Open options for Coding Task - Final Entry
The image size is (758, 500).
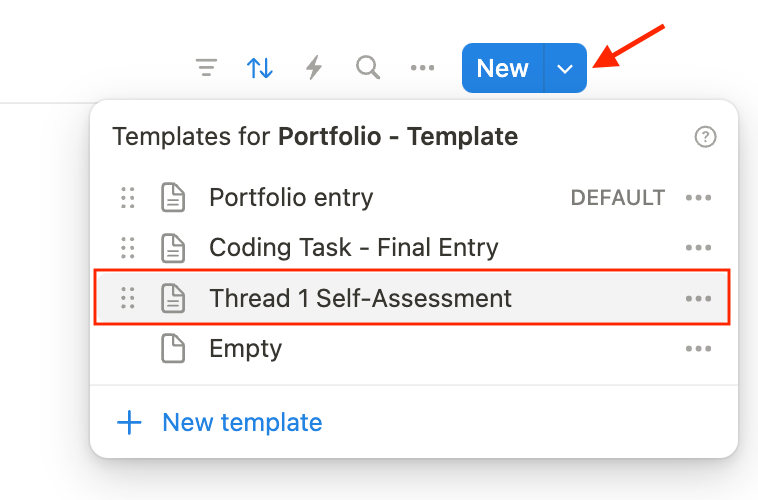click(698, 248)
